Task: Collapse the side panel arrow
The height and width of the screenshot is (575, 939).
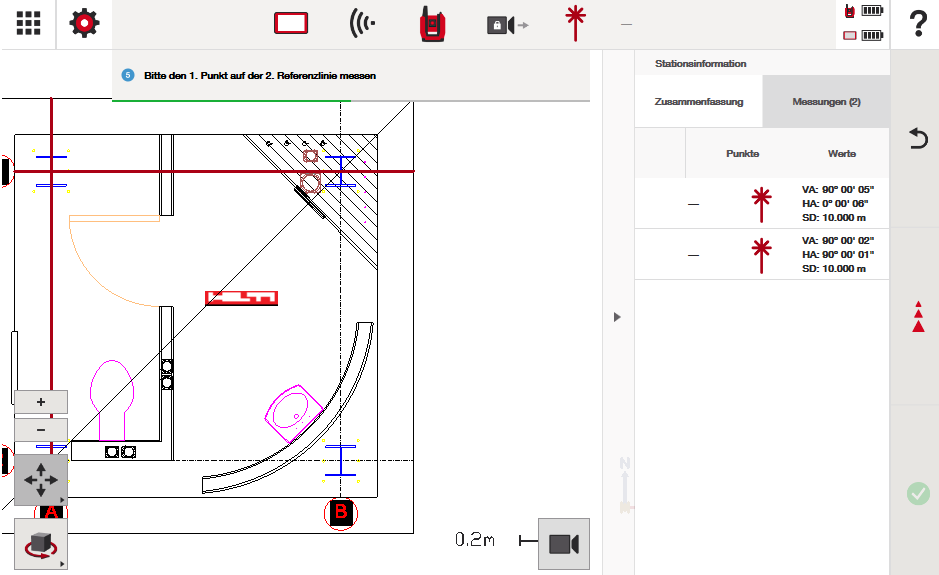Action: click(x=617, y=317)
